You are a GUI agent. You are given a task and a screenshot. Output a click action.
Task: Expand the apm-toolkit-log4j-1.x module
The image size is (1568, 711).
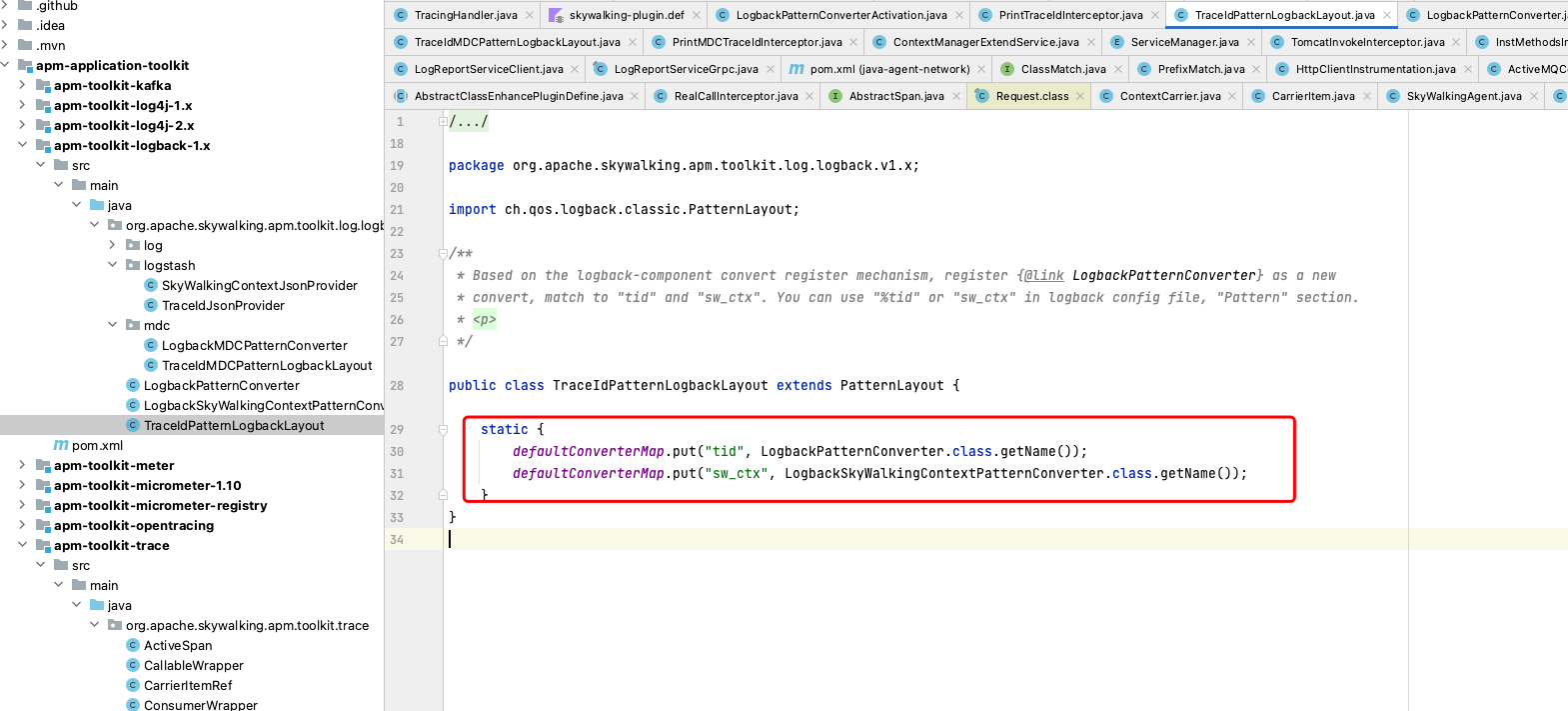coord(22,105)
